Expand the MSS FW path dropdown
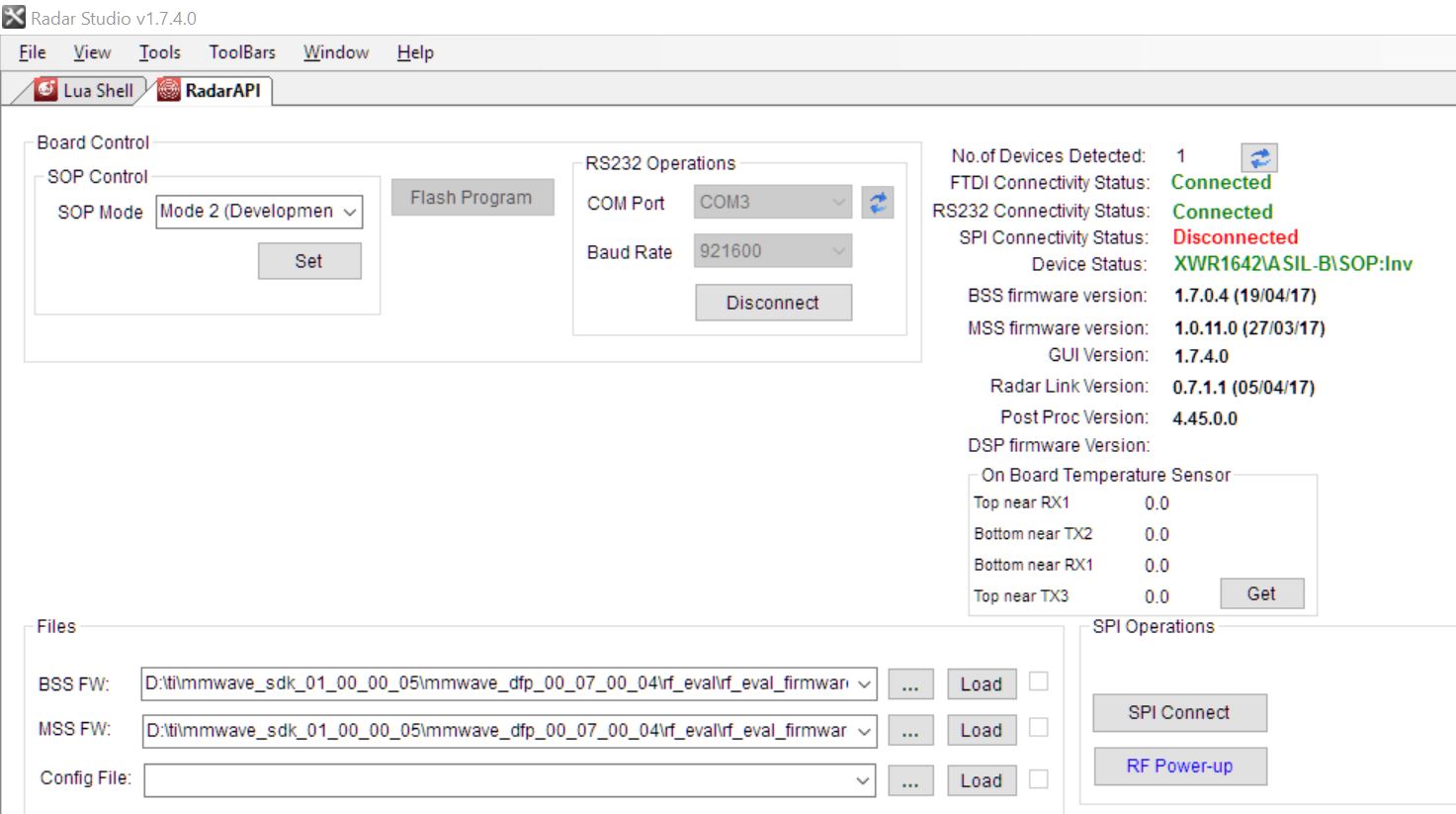 (x=864, y=731)
